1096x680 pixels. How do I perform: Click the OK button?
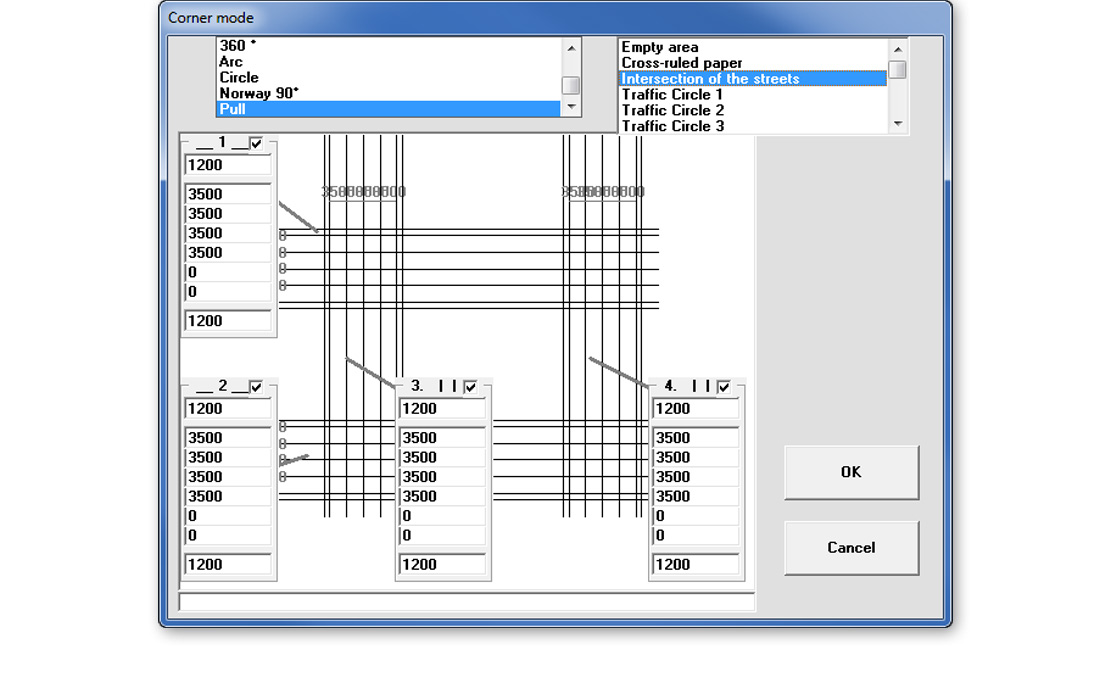pos(850,472)
